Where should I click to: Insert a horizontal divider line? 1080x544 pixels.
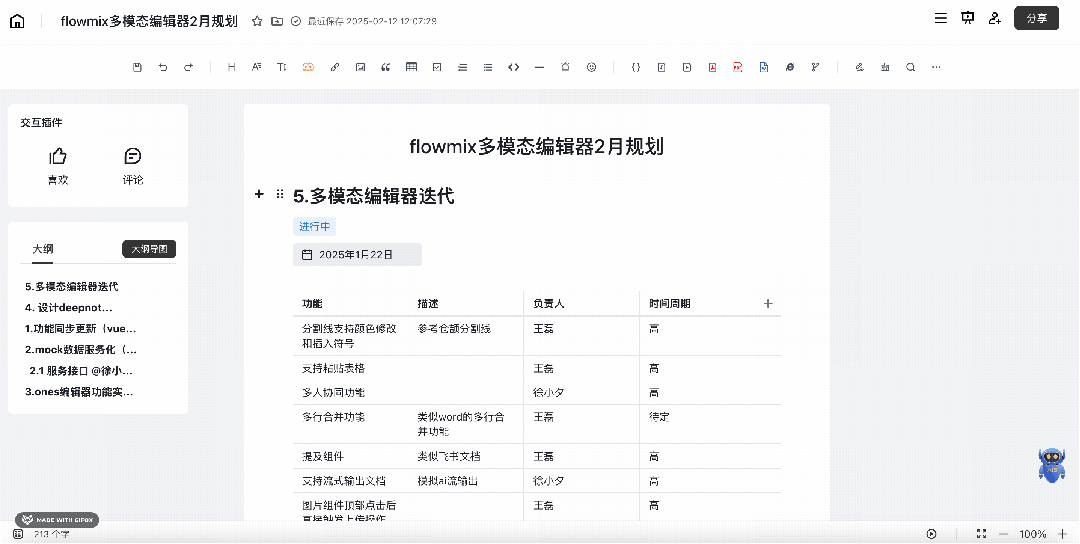(x=539, y=67)
